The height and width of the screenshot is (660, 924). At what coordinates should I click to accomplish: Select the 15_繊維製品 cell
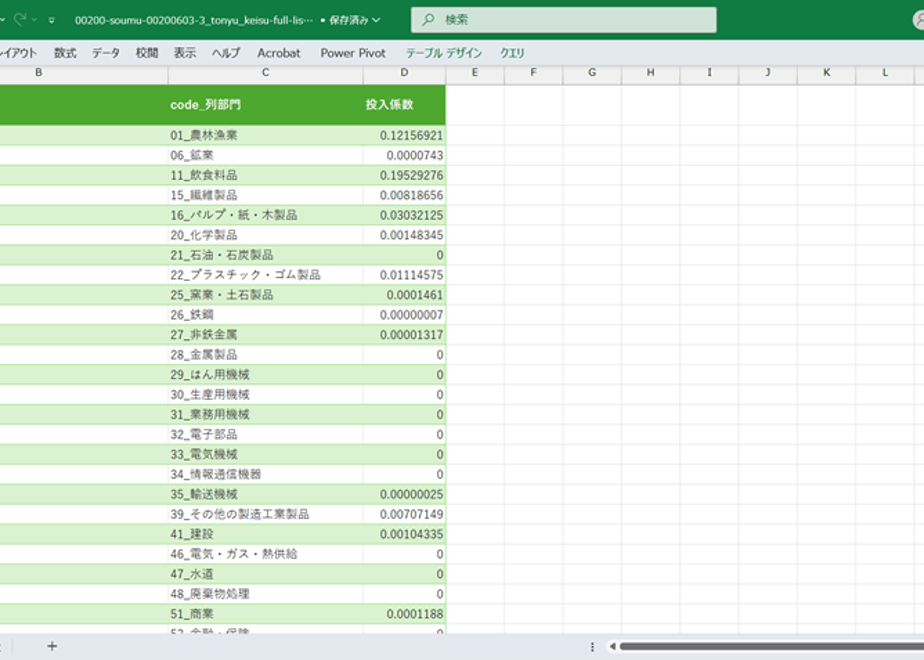click(x=265, y=195)
